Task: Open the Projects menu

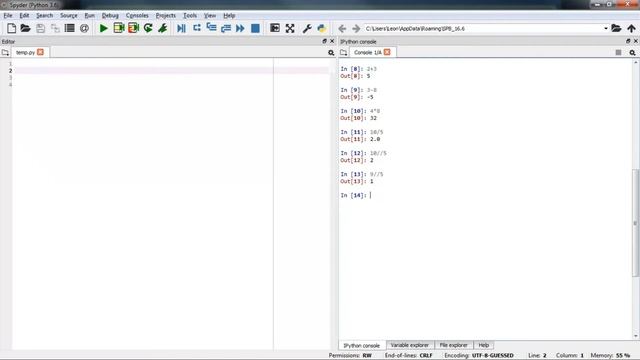Action: (166, 16)
